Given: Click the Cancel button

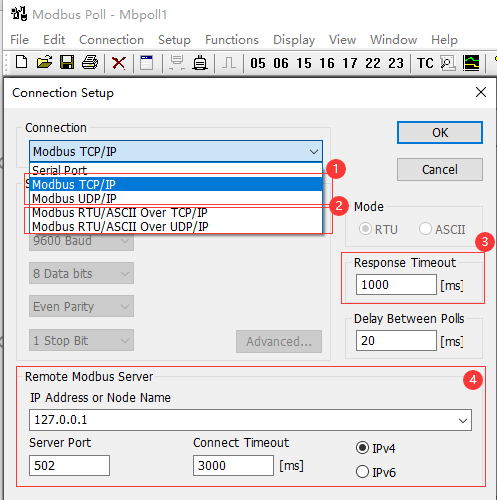Looking at the screenshot, I should (x=440, y=170).
